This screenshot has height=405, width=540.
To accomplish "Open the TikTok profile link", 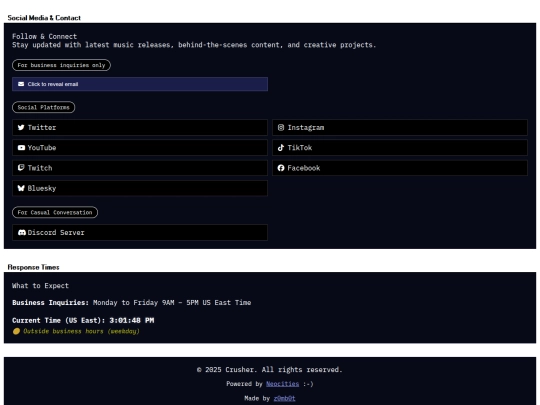I will click(x=400, y=148).
